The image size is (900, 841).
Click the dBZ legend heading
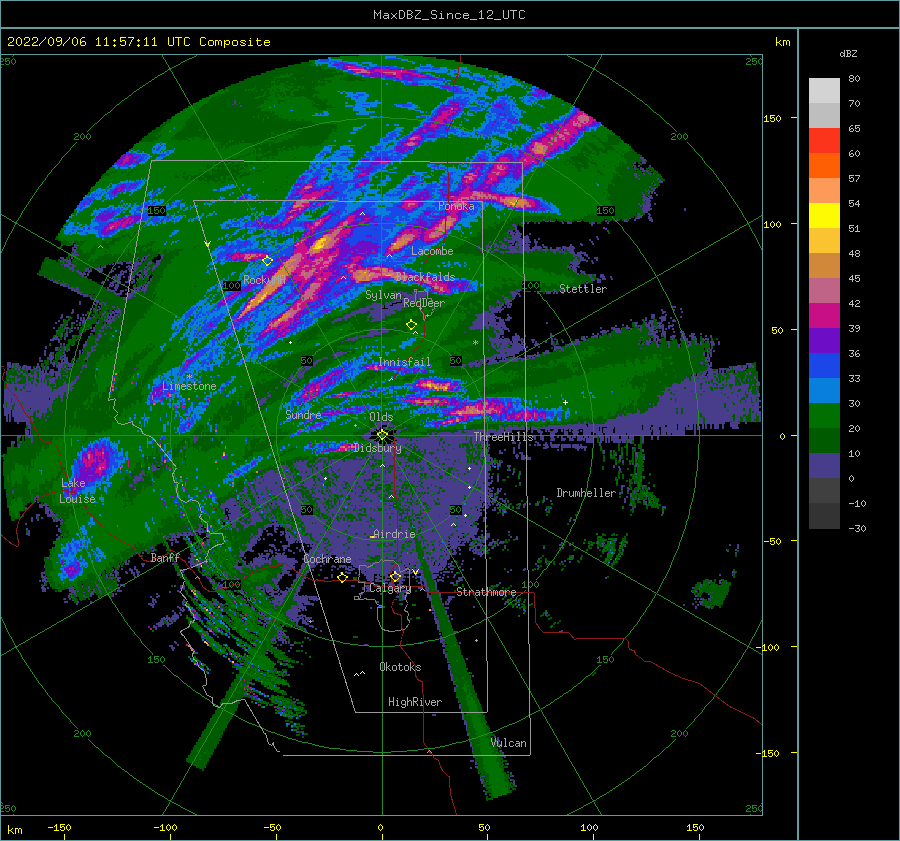pos(848,53)
